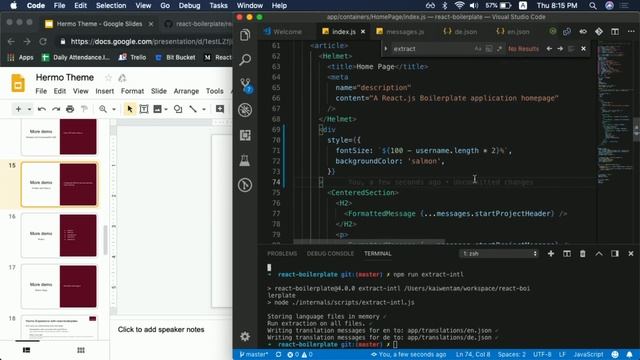
Task: Switch to grid view in Slides
Action: (x=81, y=350)
